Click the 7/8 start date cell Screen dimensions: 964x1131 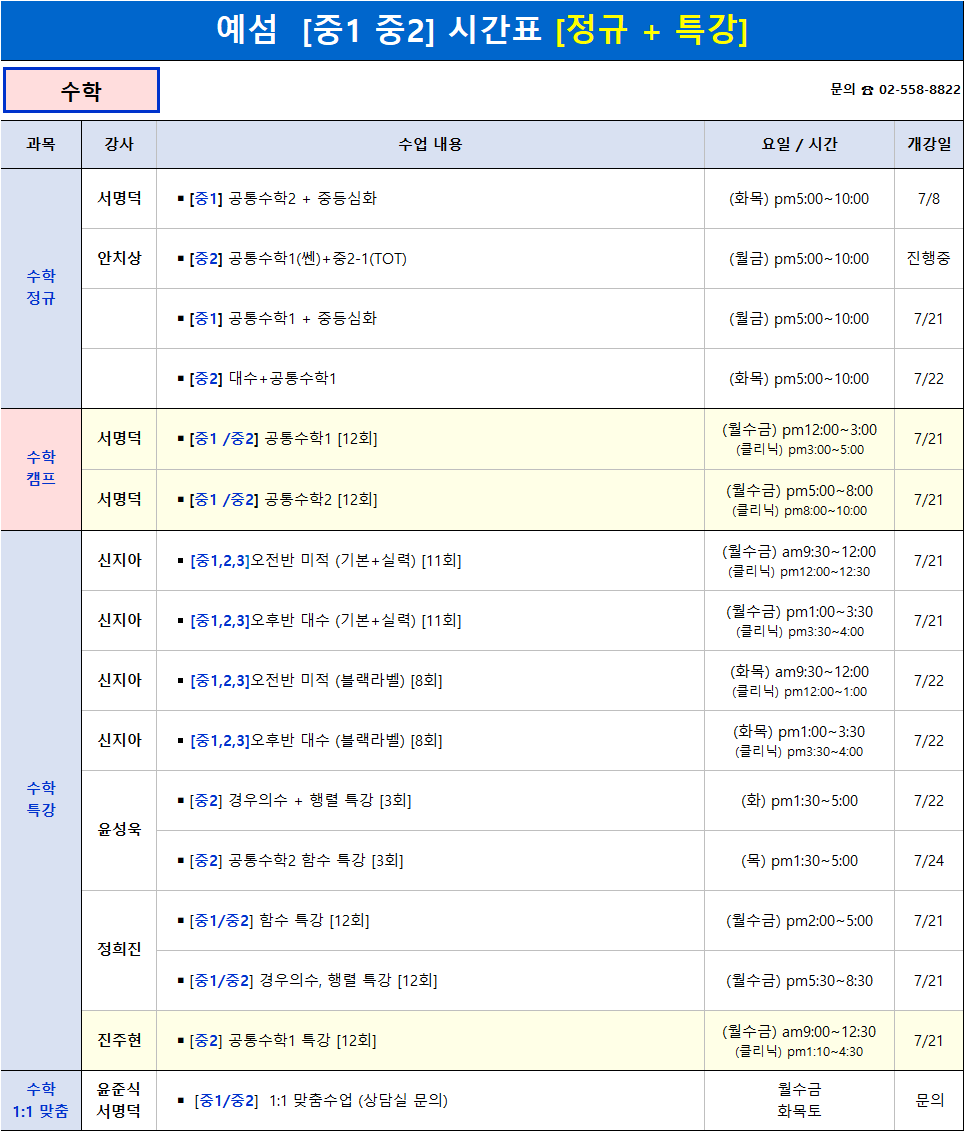coord(929,198)
